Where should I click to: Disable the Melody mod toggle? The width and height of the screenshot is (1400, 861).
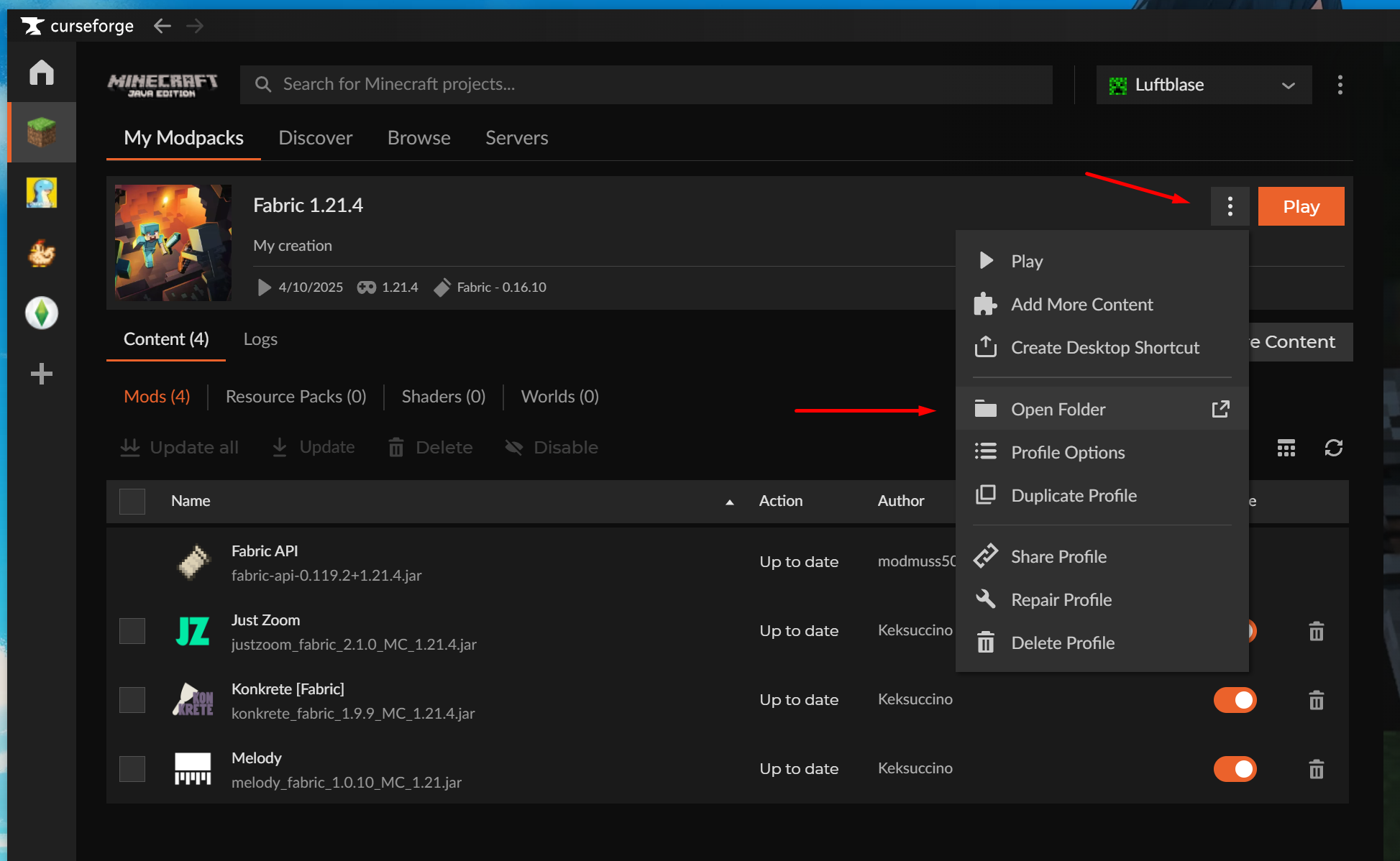pos(1235,769)
